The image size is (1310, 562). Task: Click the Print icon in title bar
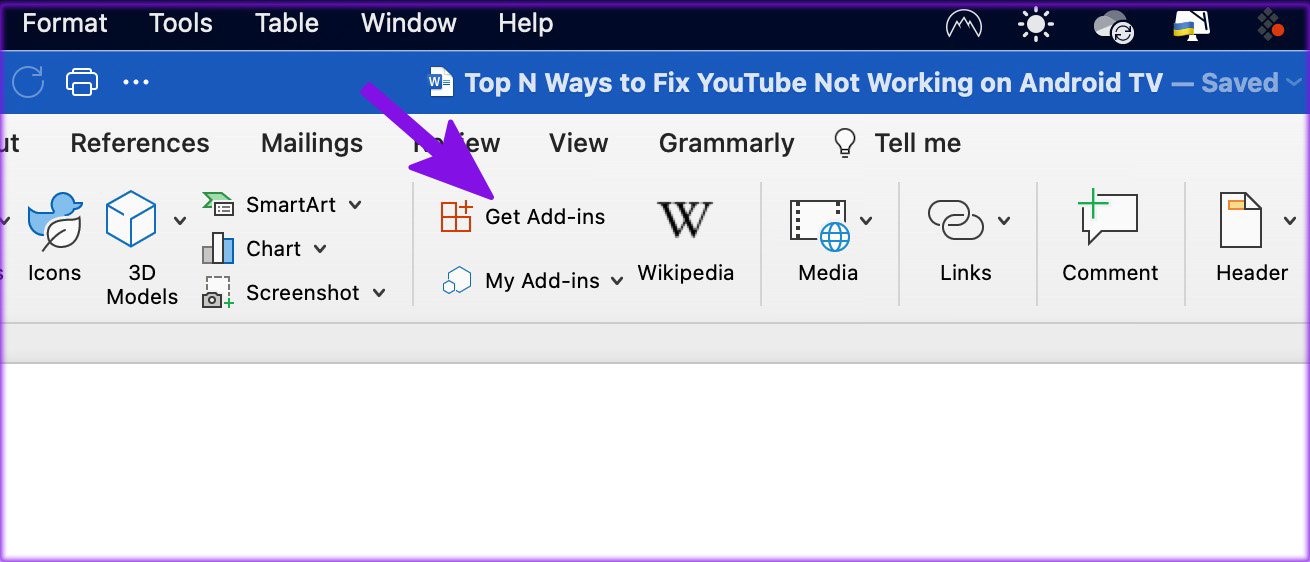coord(82,82)
